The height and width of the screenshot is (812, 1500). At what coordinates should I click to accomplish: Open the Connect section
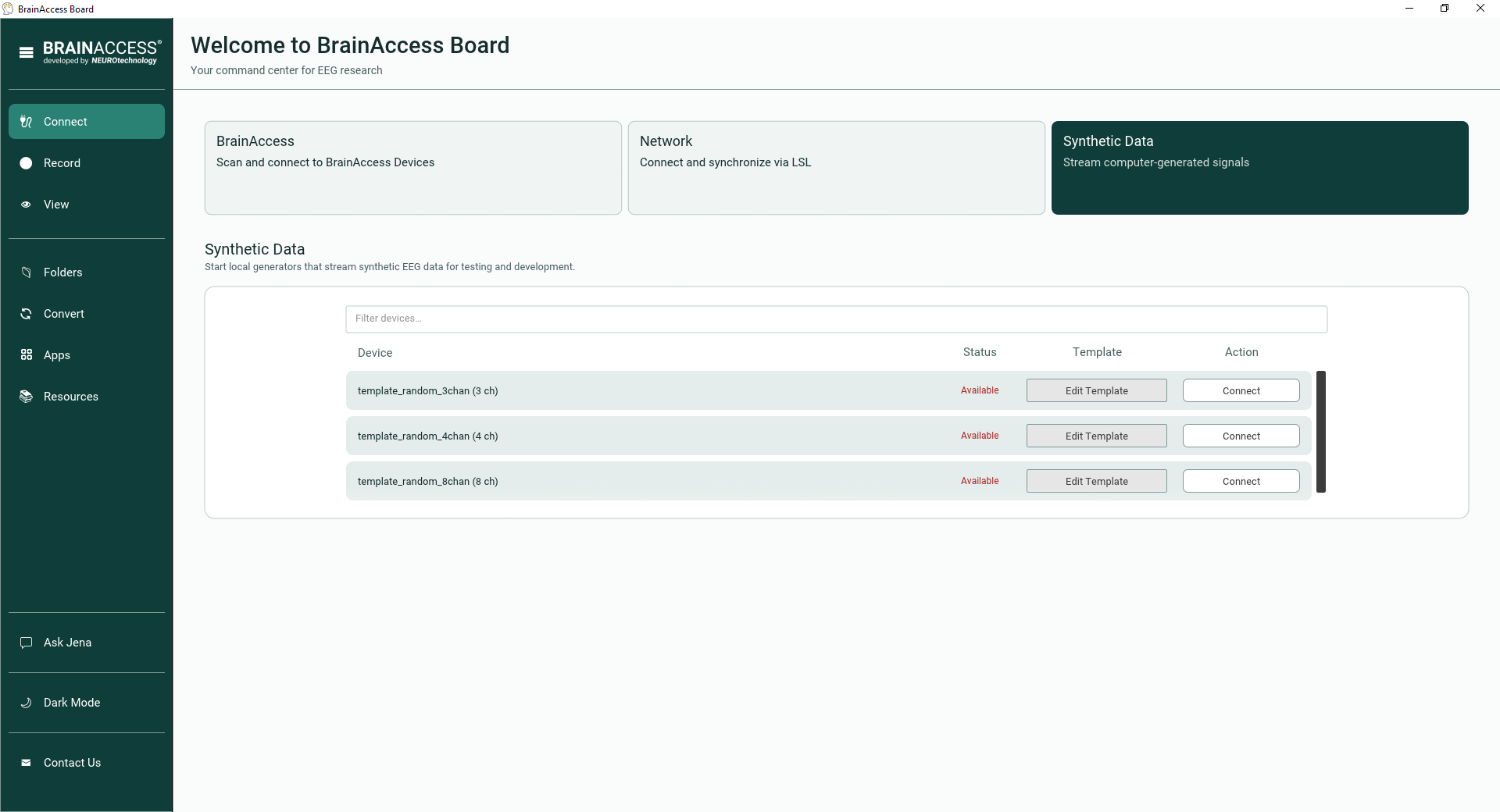87,122
